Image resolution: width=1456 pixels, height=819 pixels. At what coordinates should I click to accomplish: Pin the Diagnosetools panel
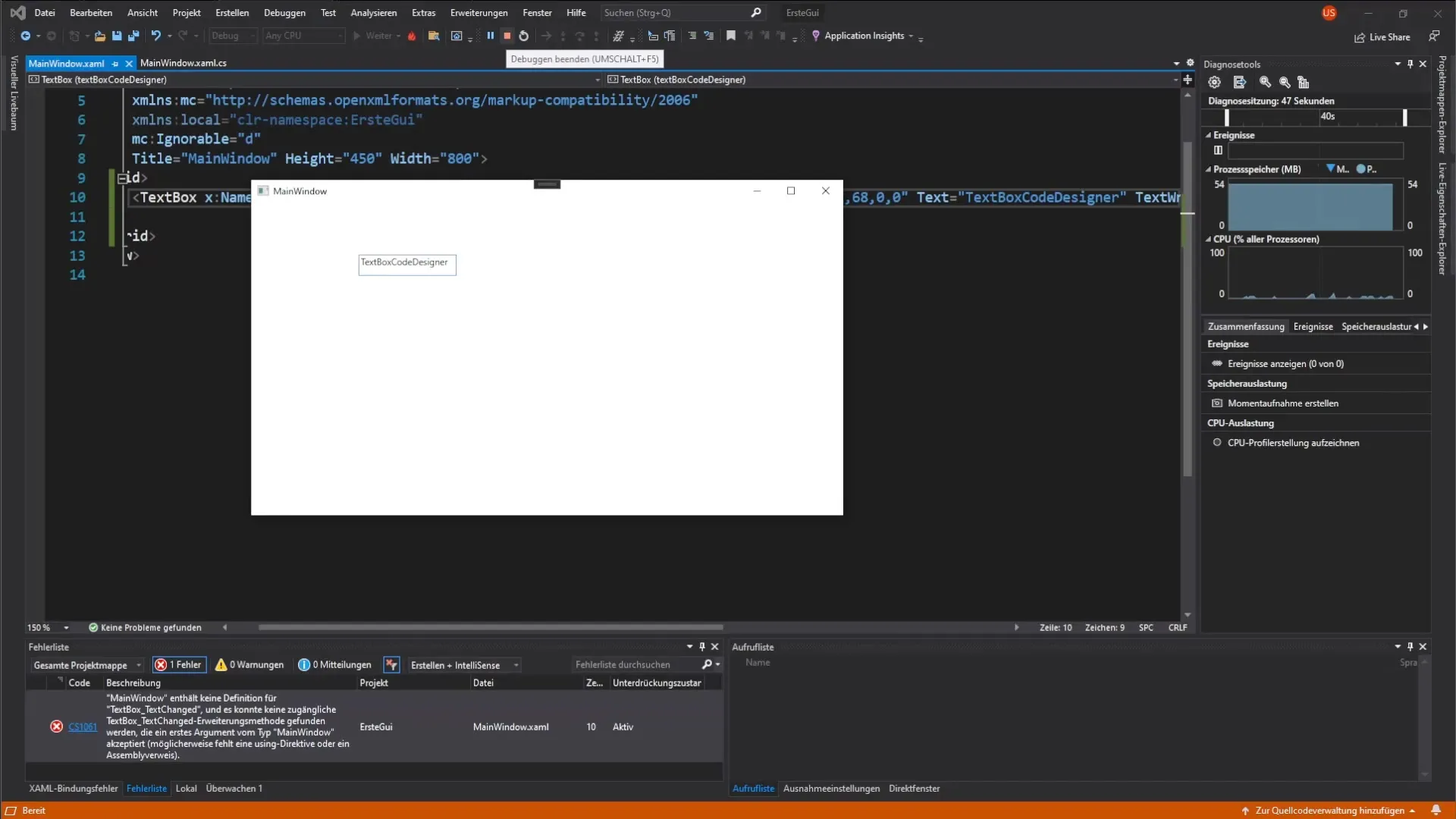(1410, 64)
